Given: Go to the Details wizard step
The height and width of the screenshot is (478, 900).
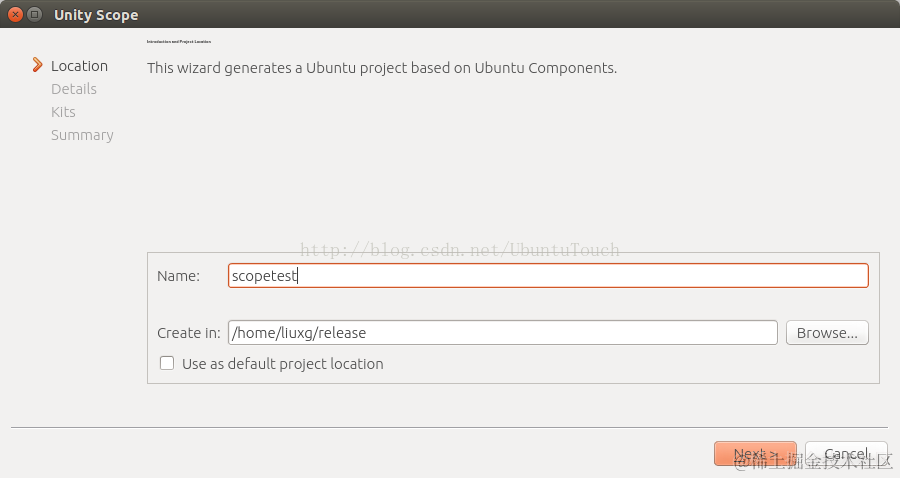Looking at the screenshot, I should [74, 89].
